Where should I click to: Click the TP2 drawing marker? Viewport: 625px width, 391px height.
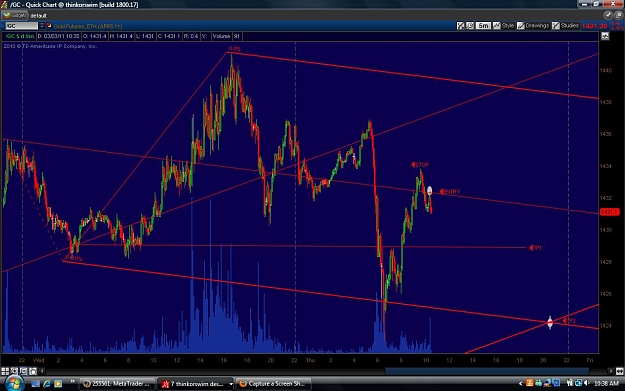pos(569,320)
